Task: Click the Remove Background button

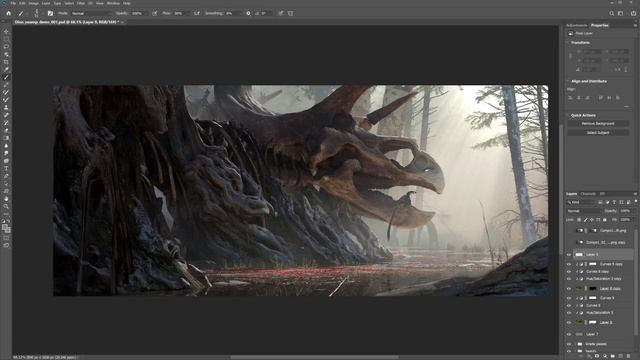Action: pyautogui.click(x=598, y=124)
